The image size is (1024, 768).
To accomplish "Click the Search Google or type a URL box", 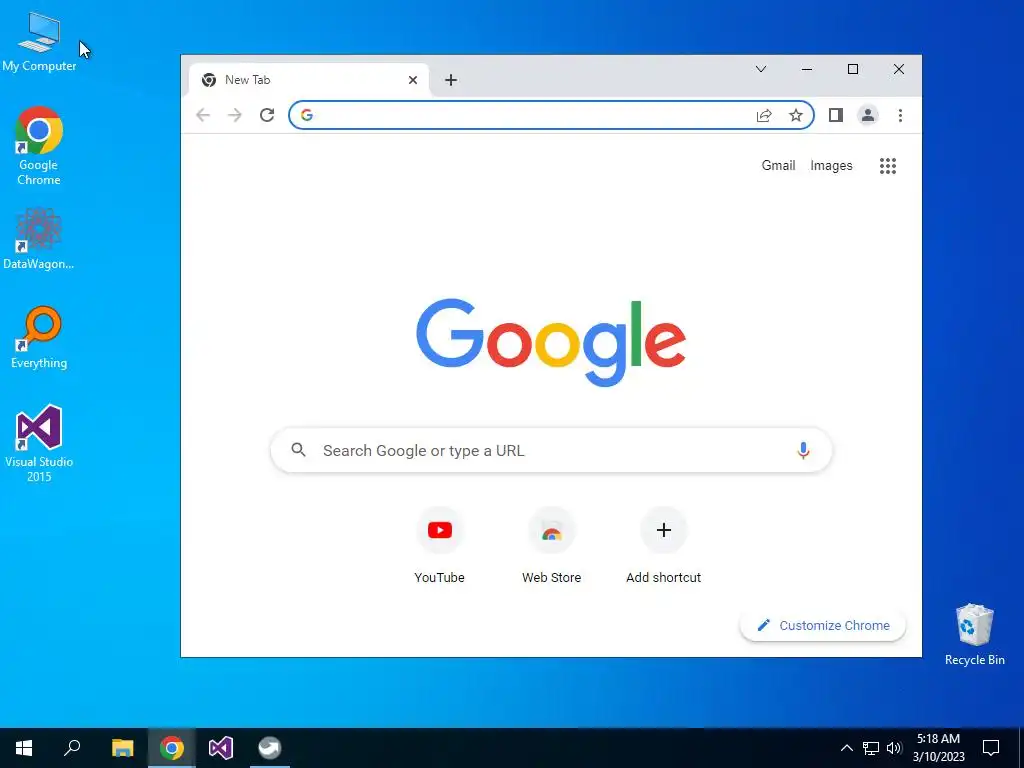I will (x=551, y=450).
